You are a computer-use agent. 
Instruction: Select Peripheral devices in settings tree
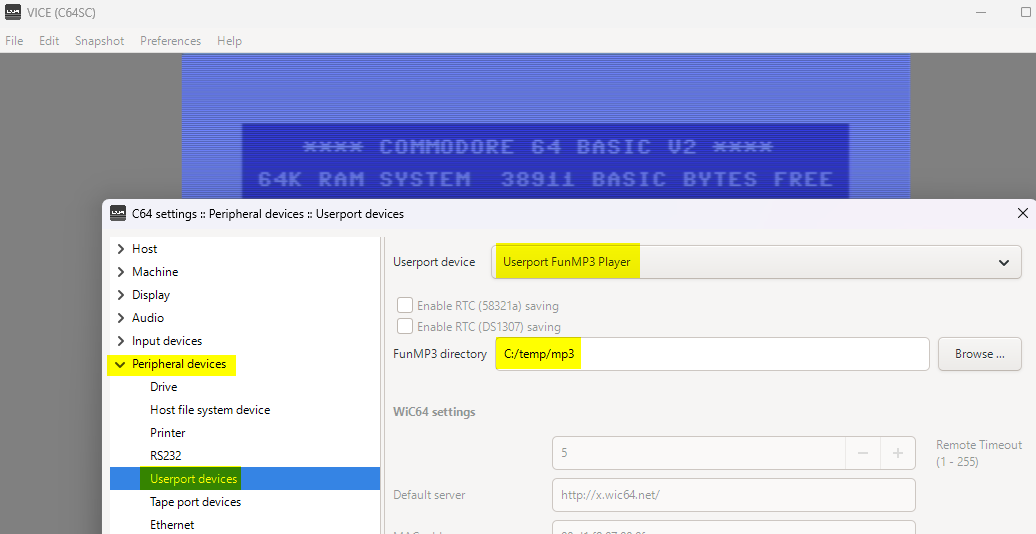(178, 364)
